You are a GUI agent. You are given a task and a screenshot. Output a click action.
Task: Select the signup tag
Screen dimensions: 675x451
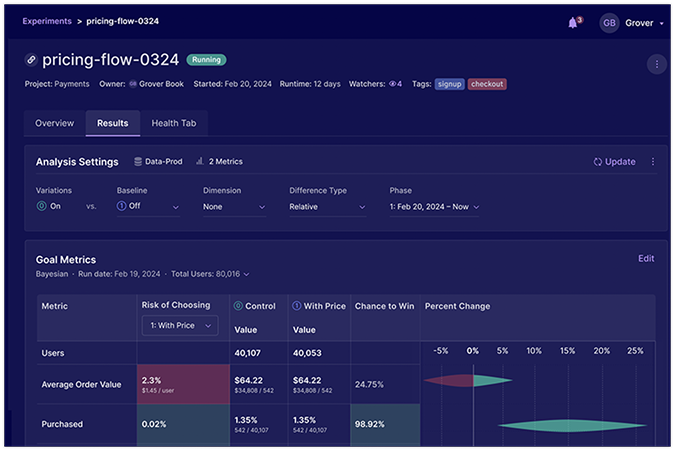(449, 84)
